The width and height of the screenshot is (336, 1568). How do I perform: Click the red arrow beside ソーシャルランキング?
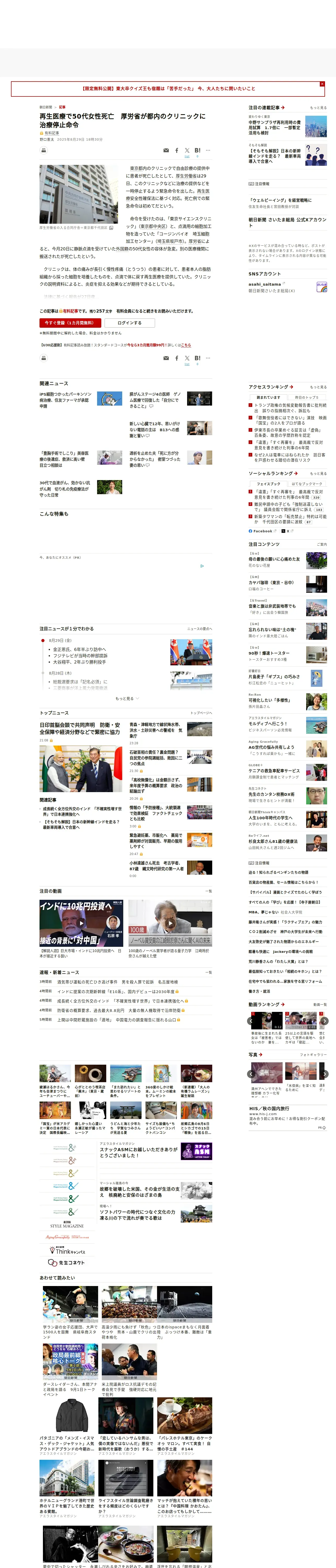(295, 473)
